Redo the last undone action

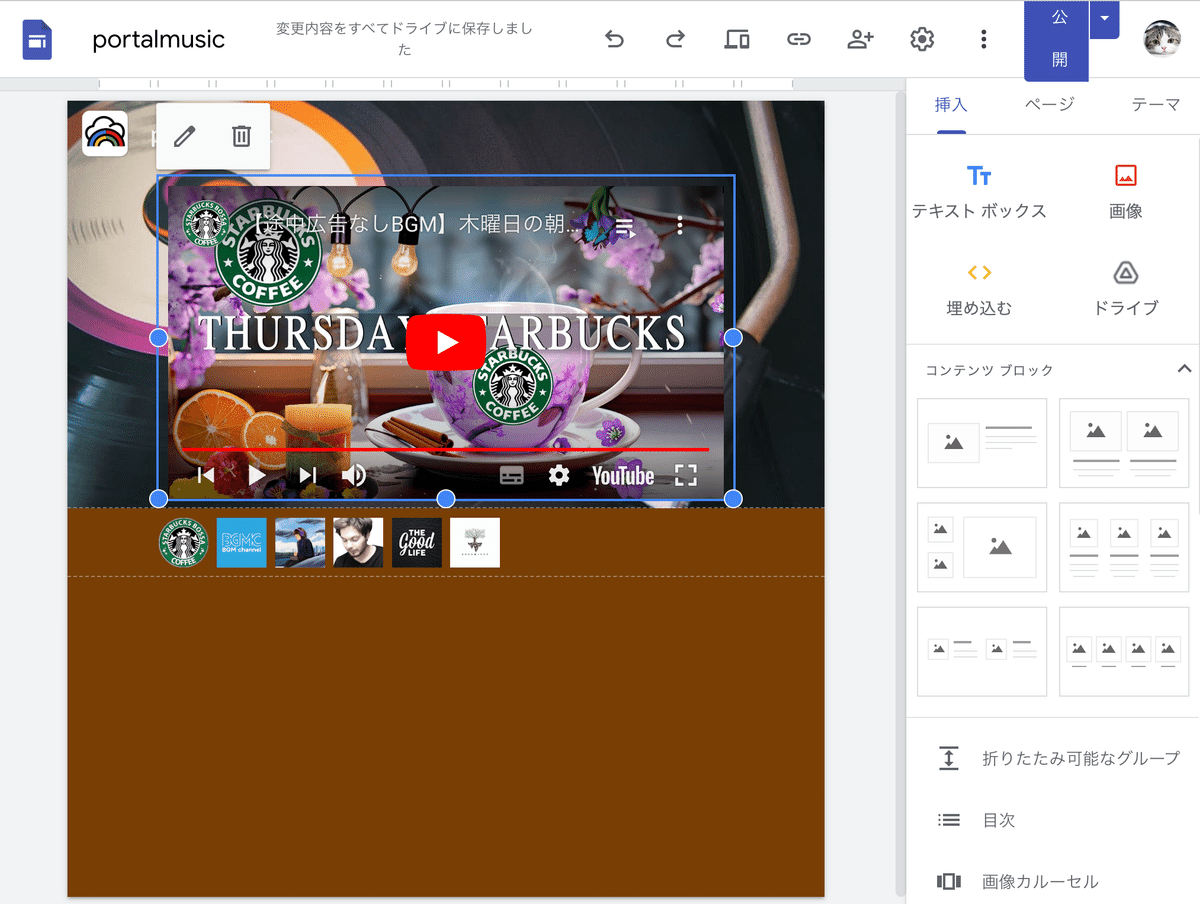tap(676, 39)
